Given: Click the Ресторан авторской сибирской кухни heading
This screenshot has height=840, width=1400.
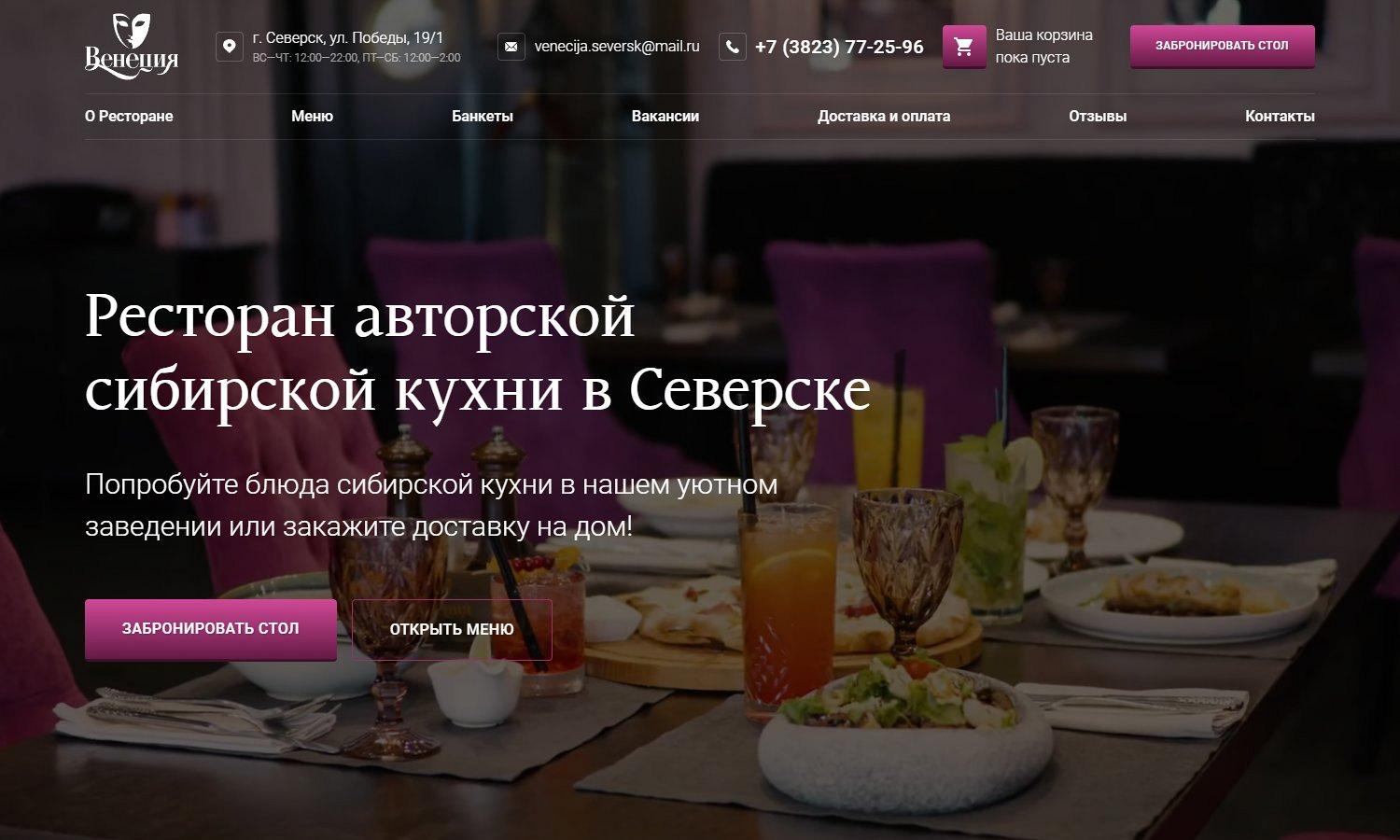Looking at the screenshot, I should (478, 353).
